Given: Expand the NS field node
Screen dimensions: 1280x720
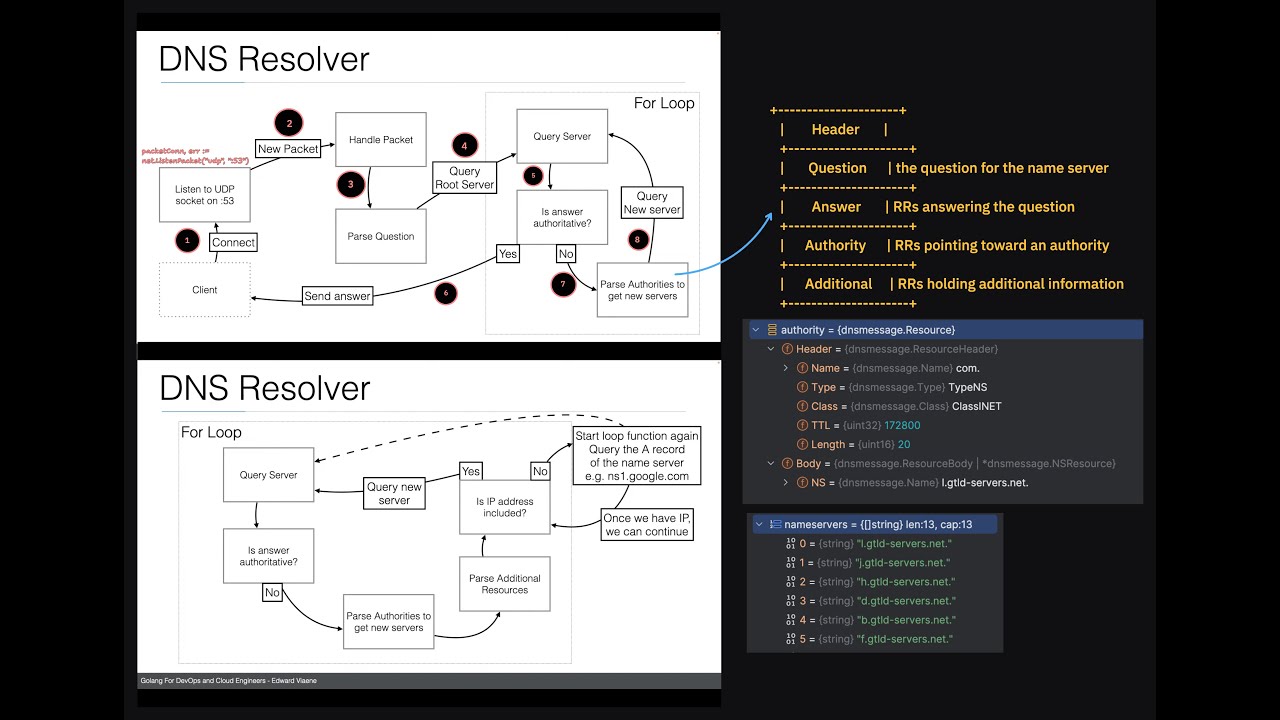Looking at the screenshot, I should [786, 483].
